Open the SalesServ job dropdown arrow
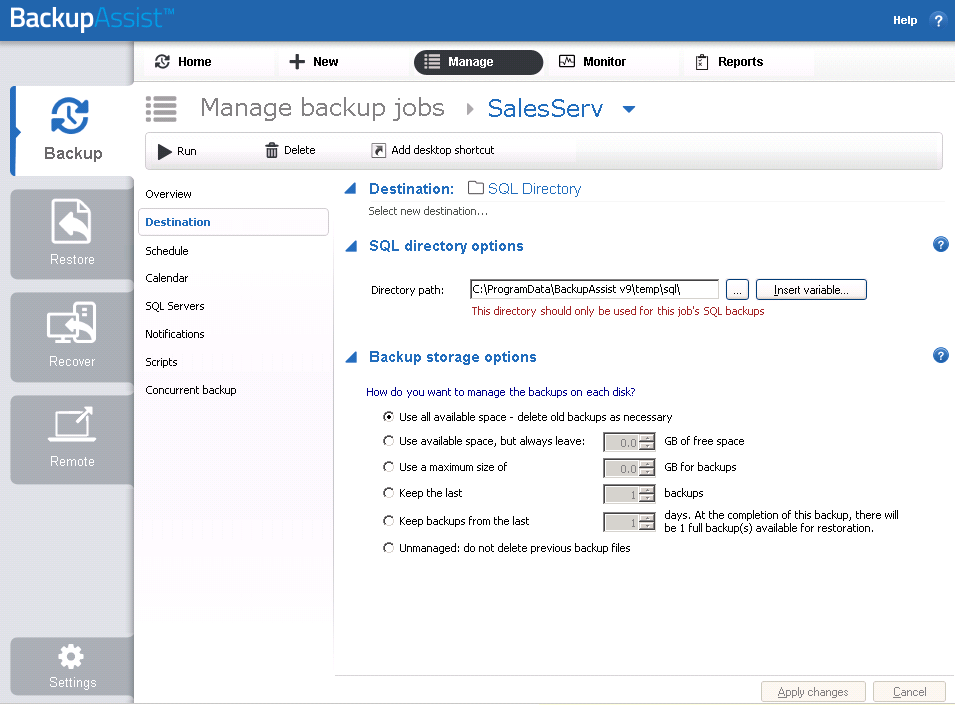 (x=629, y=110)
